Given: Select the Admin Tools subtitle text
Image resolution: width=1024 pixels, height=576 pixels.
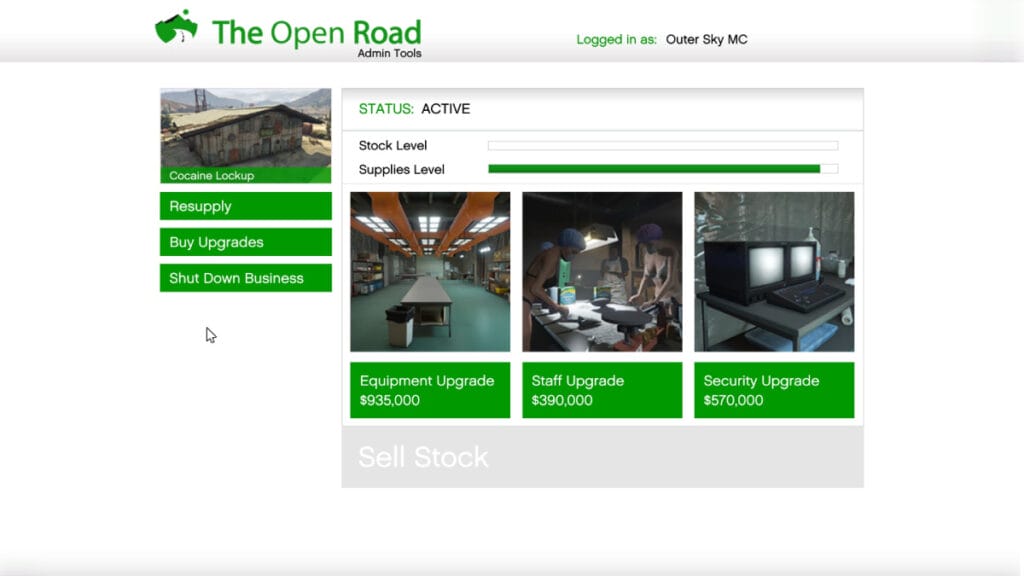Looking at the screenshot, I should pyautogui.click(x=389, y=54).
